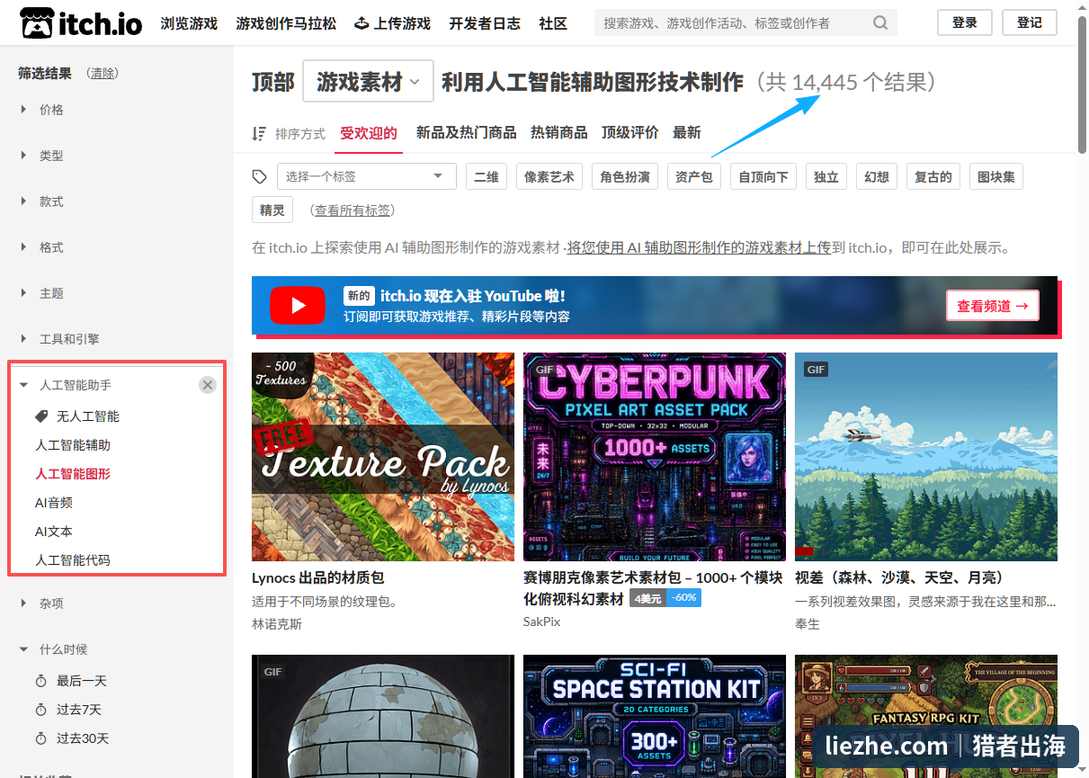Click the clock icon beside 最后一天
Image resolution: width=1089 pixels, height=778 pixels.
click(x=41, y=681)
